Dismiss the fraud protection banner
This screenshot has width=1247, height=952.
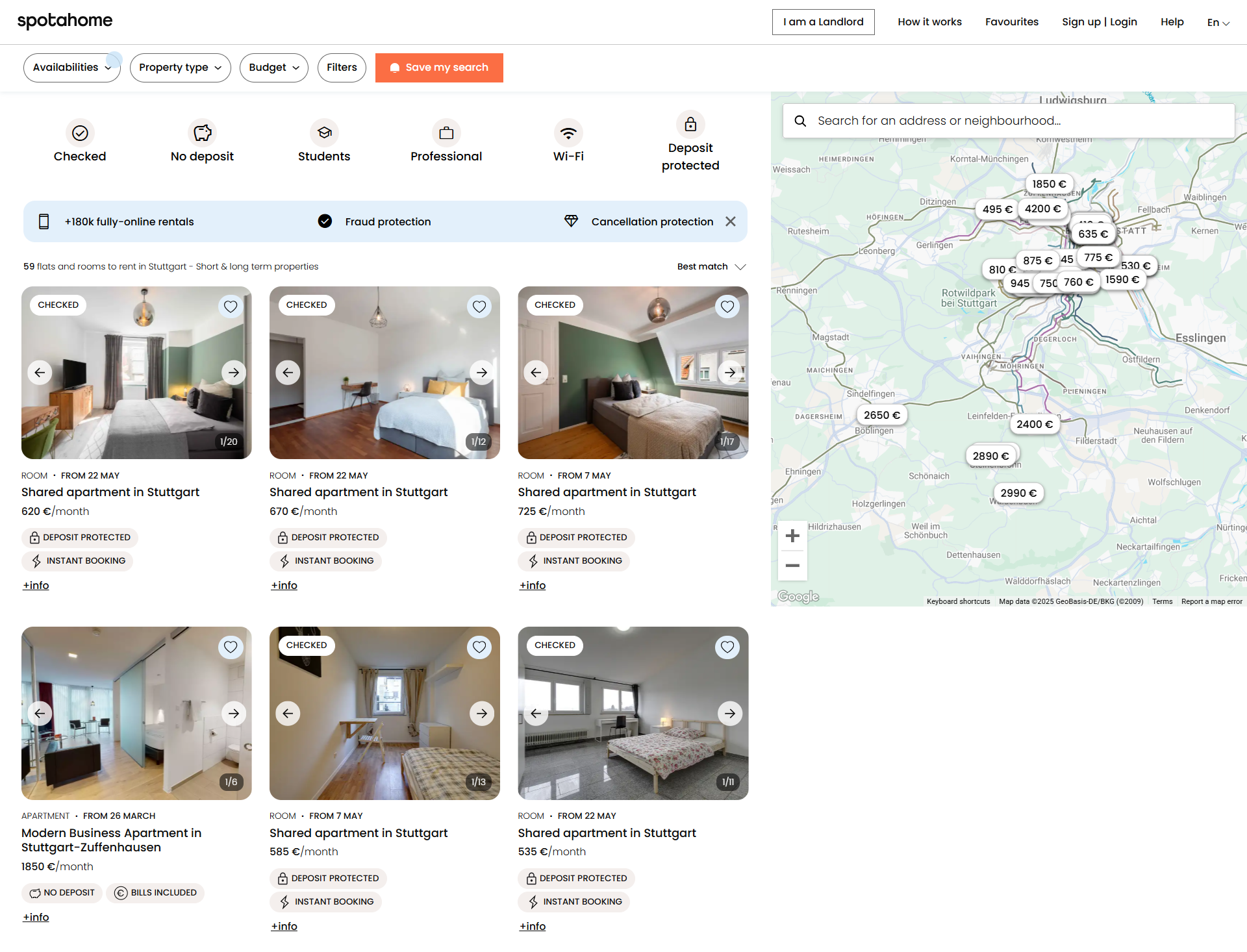click(731, 221)
